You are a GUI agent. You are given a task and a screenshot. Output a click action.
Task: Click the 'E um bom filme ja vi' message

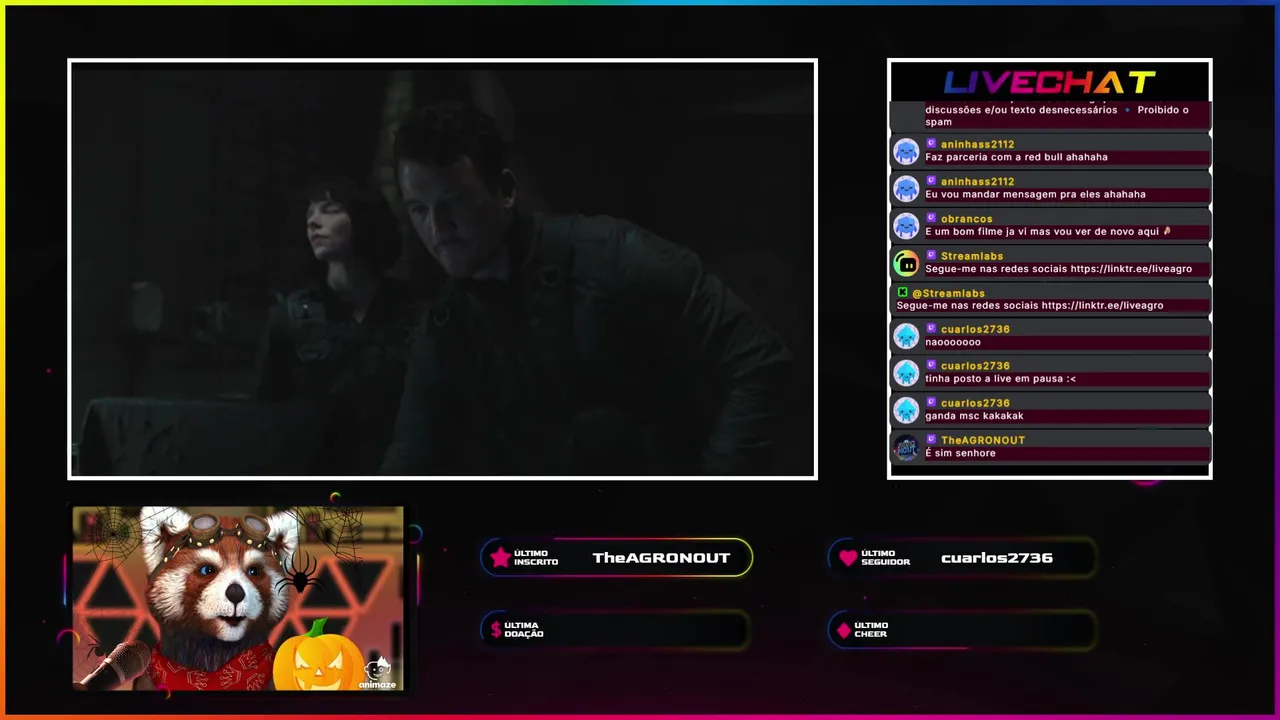click(x=1048, y=232)
